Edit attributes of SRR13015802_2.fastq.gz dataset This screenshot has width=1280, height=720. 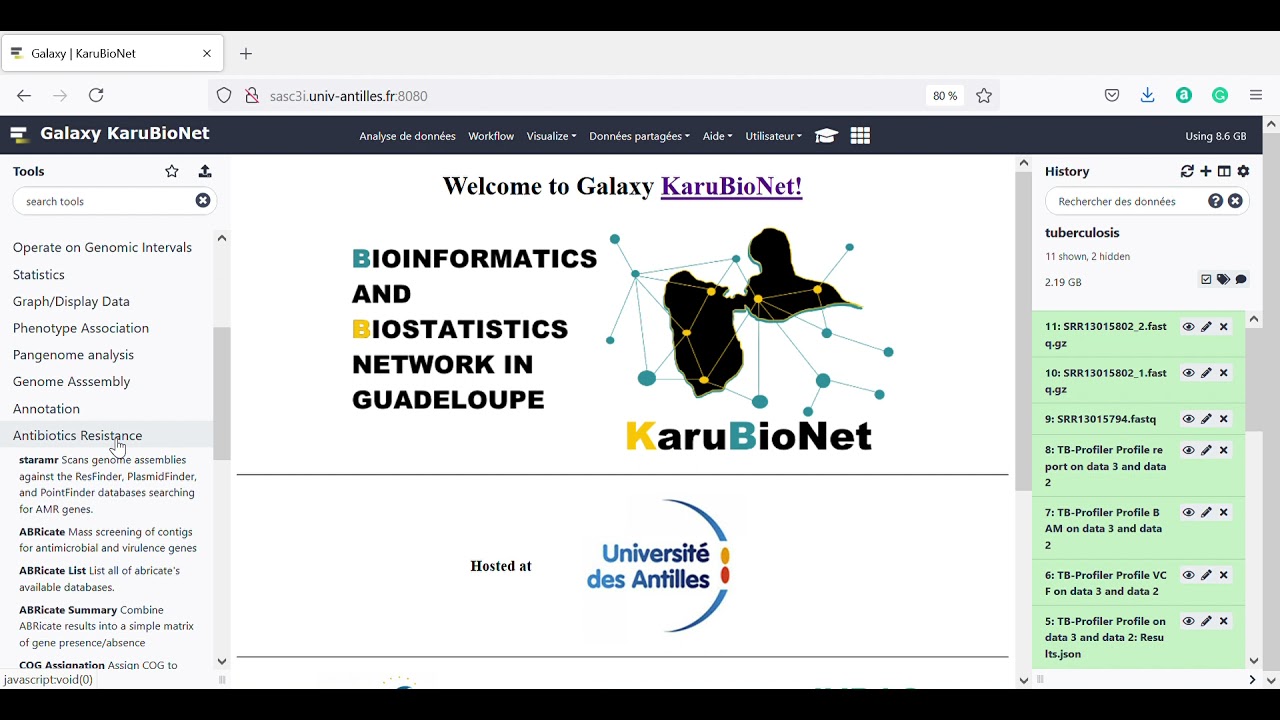tap(1206, 327)
